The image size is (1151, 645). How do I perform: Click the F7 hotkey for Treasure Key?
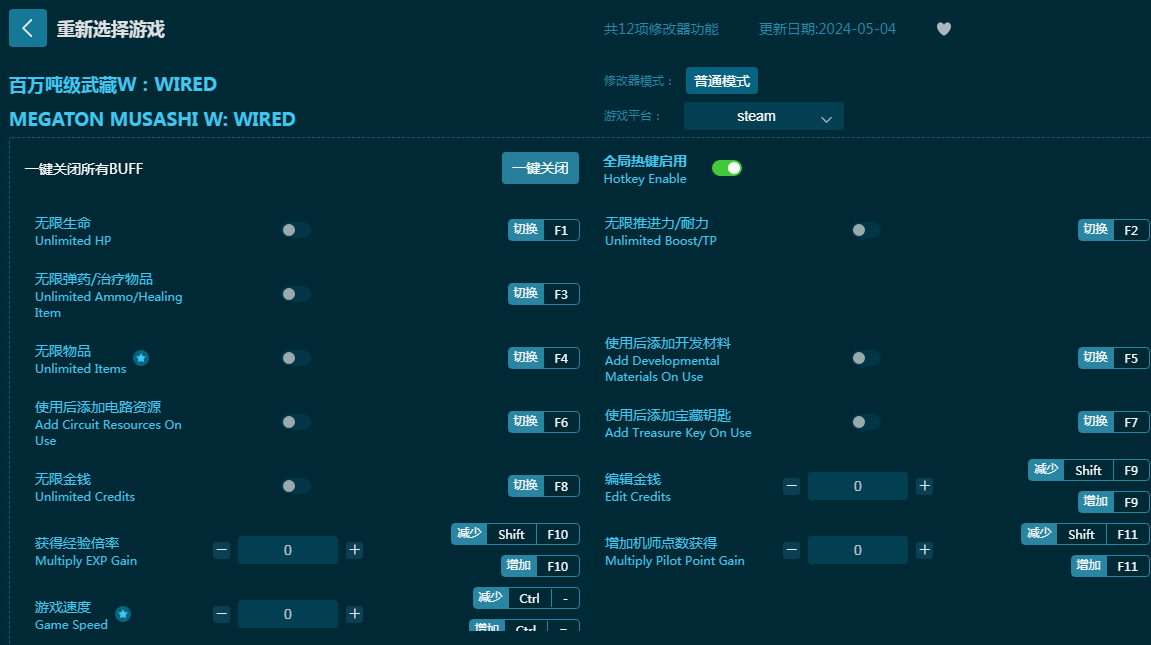point(1114,422)
